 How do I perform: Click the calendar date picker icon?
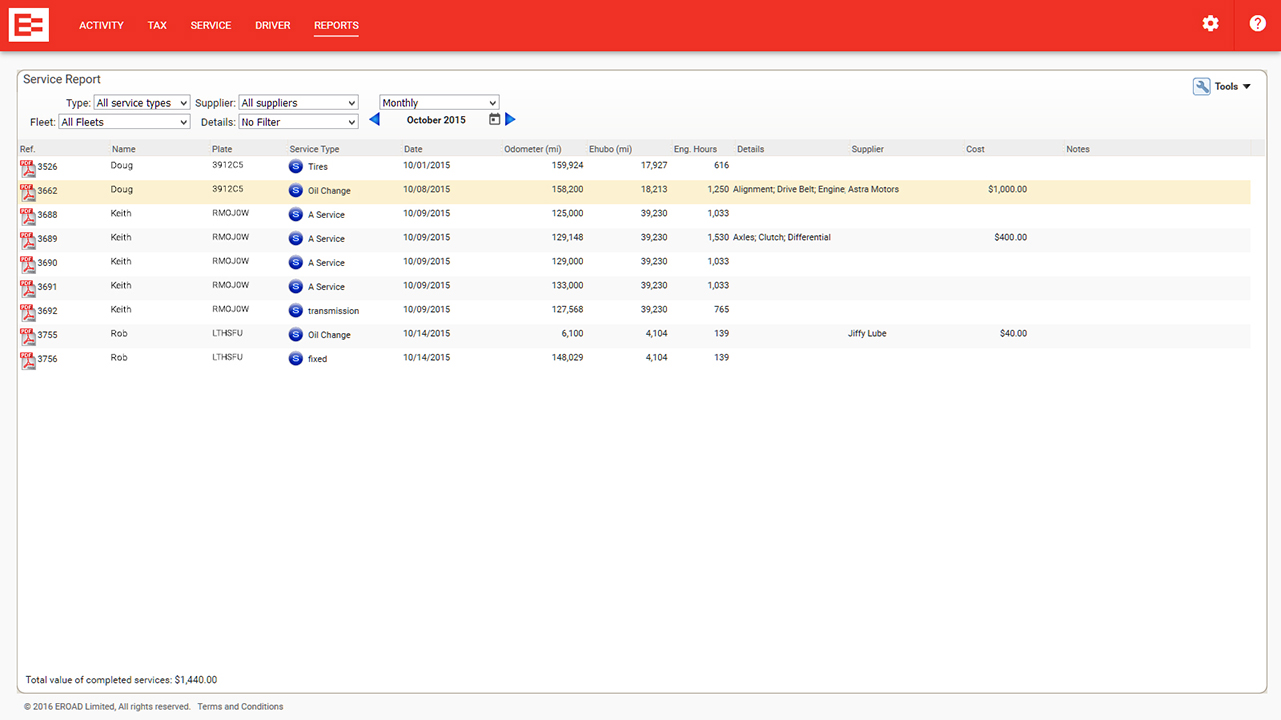tap(494, 120)
